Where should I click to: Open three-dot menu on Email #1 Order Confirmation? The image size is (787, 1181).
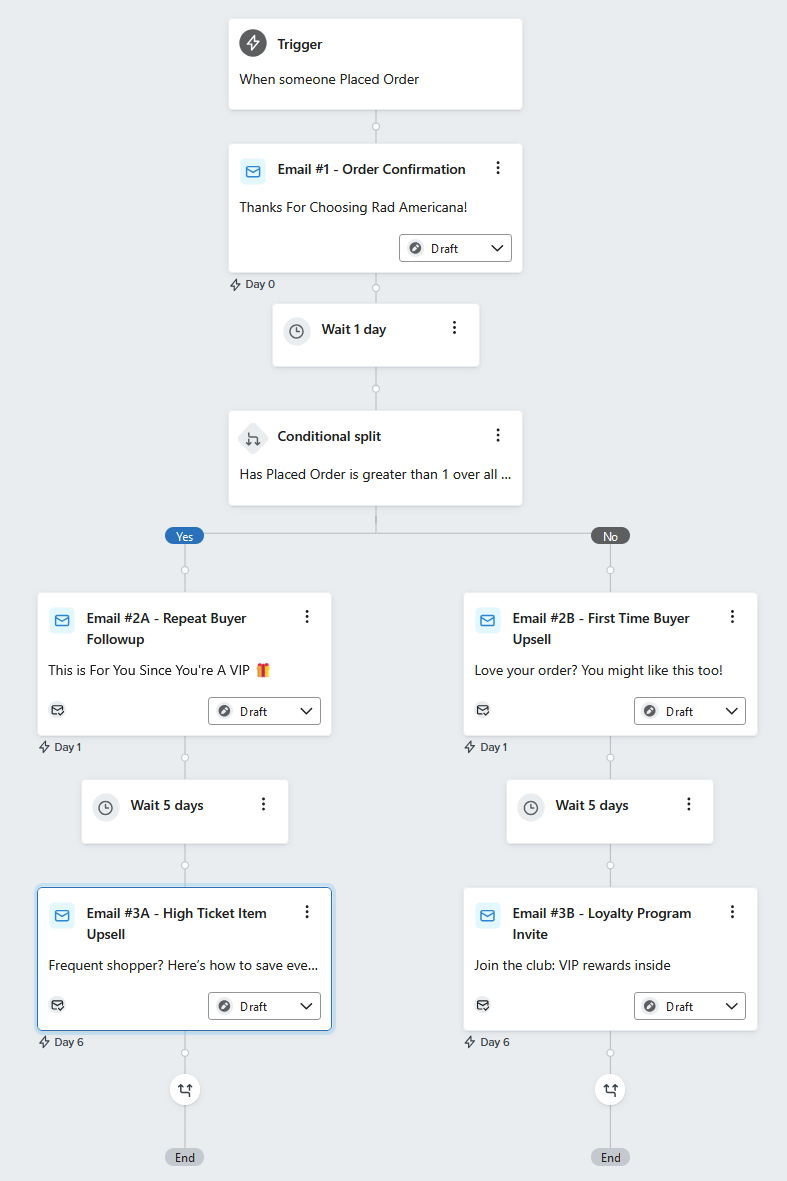click(x=498, y=168)
